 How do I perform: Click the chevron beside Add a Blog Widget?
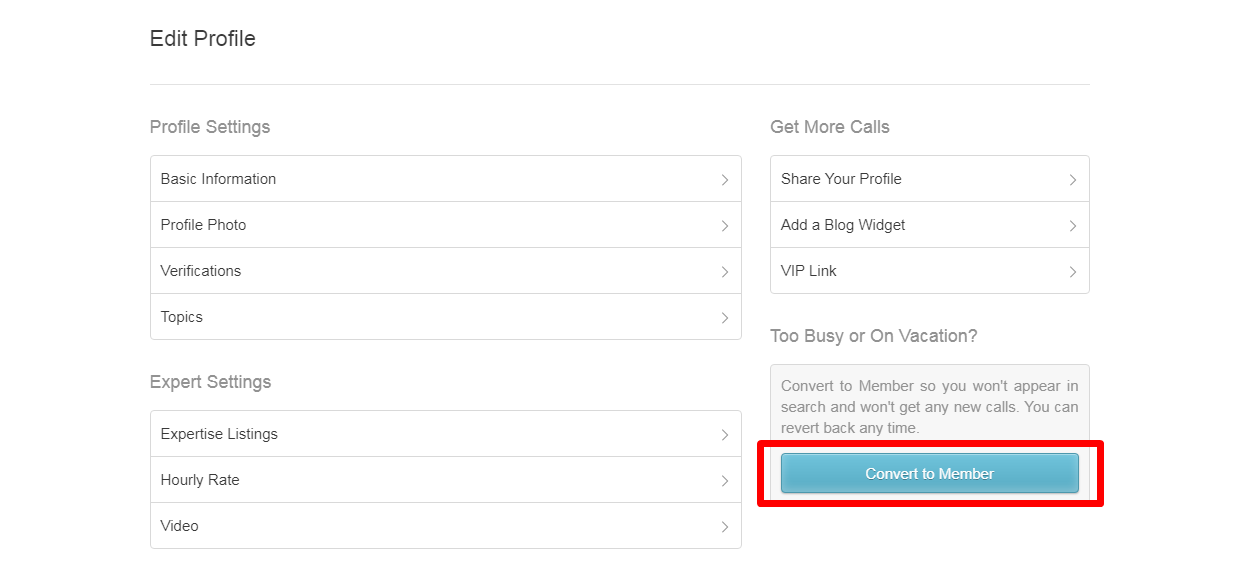pyautogui.click(x=1073, y=226)
